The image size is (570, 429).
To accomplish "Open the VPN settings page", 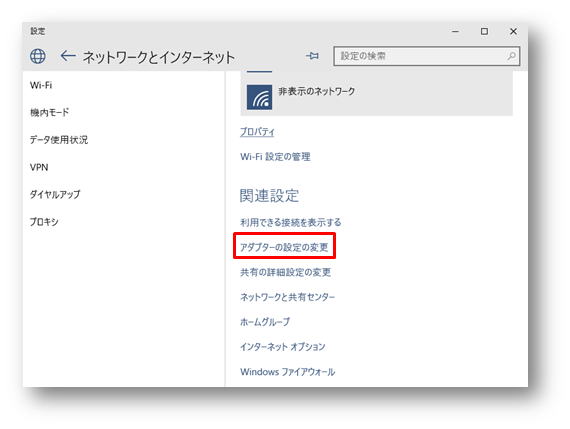I will (39, 167).
